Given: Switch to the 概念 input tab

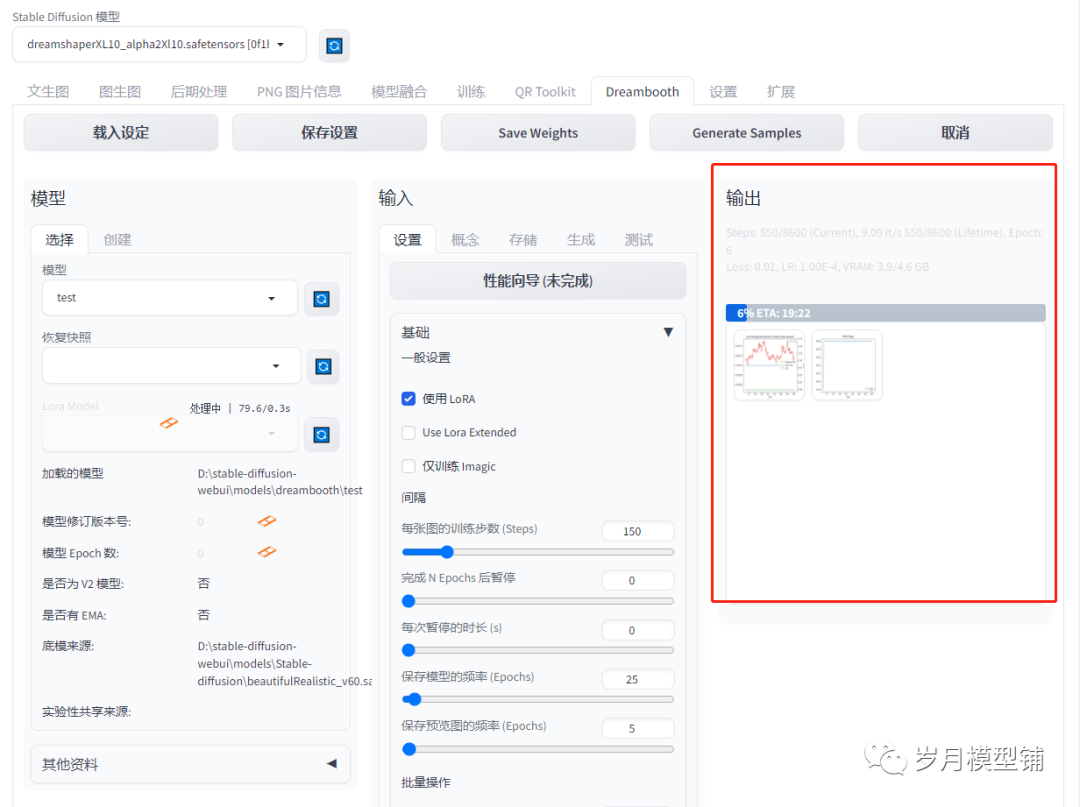Looking at the screenshot, I should [x=465, y=239].
